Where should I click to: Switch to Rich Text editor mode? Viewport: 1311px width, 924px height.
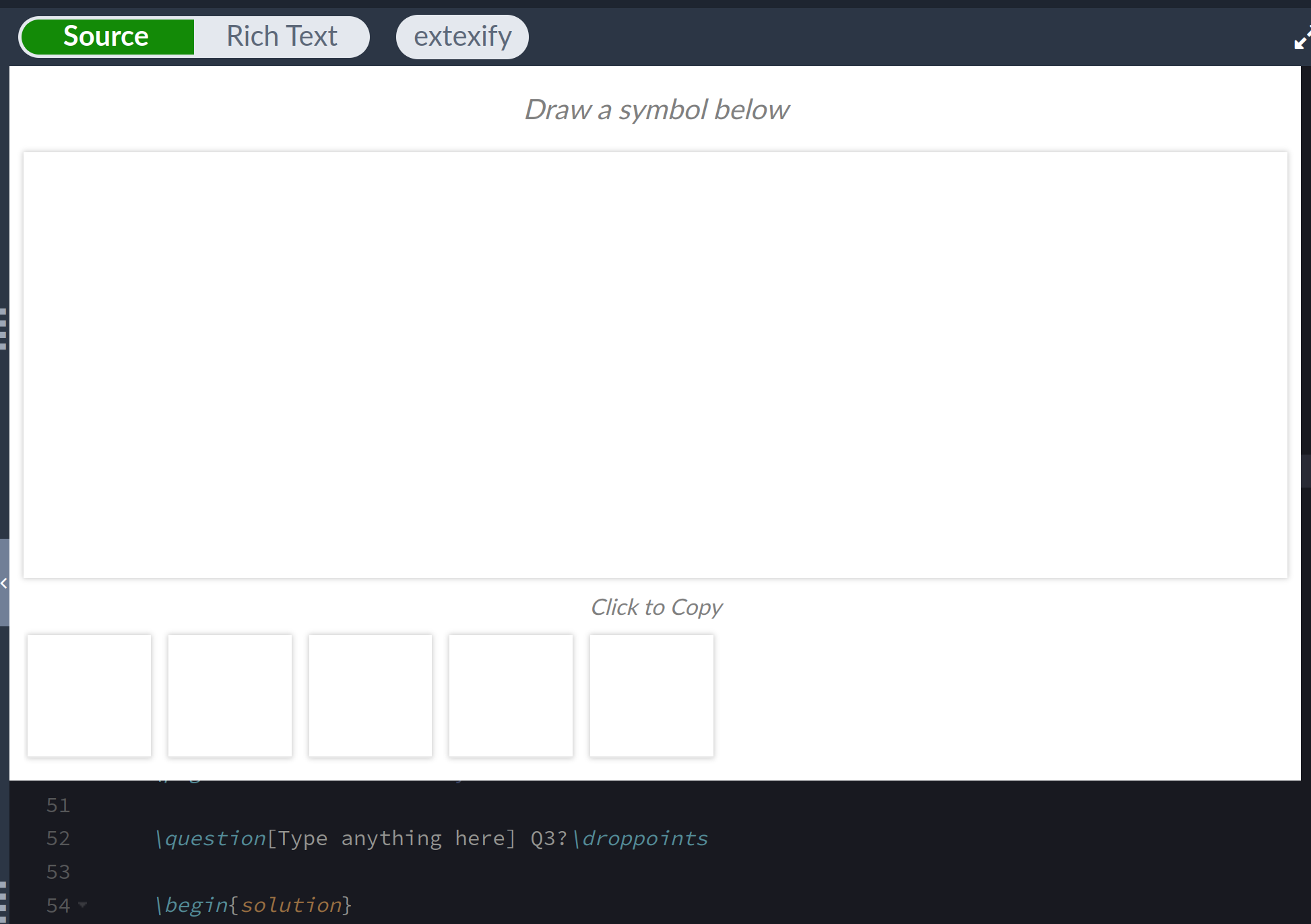282,36
